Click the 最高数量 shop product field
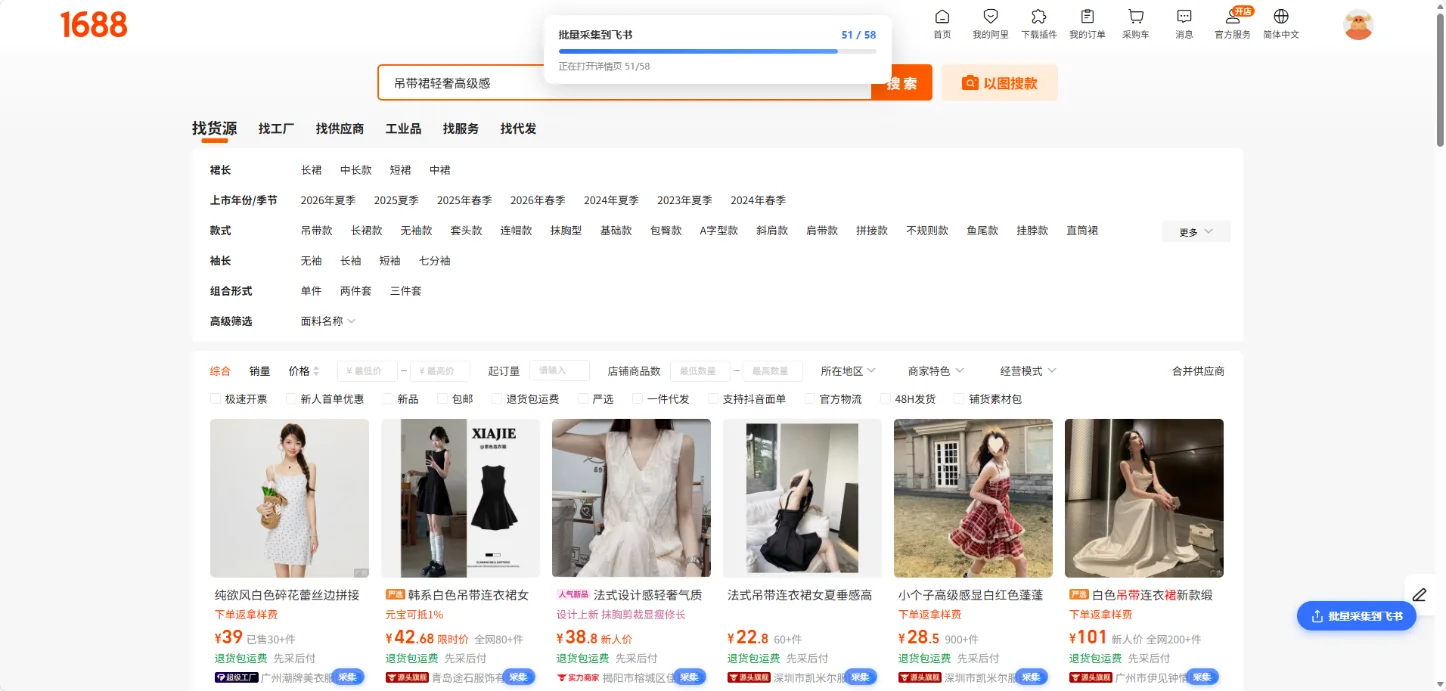The height and width of the screenshot is (691, 1446). click(772, 371)
